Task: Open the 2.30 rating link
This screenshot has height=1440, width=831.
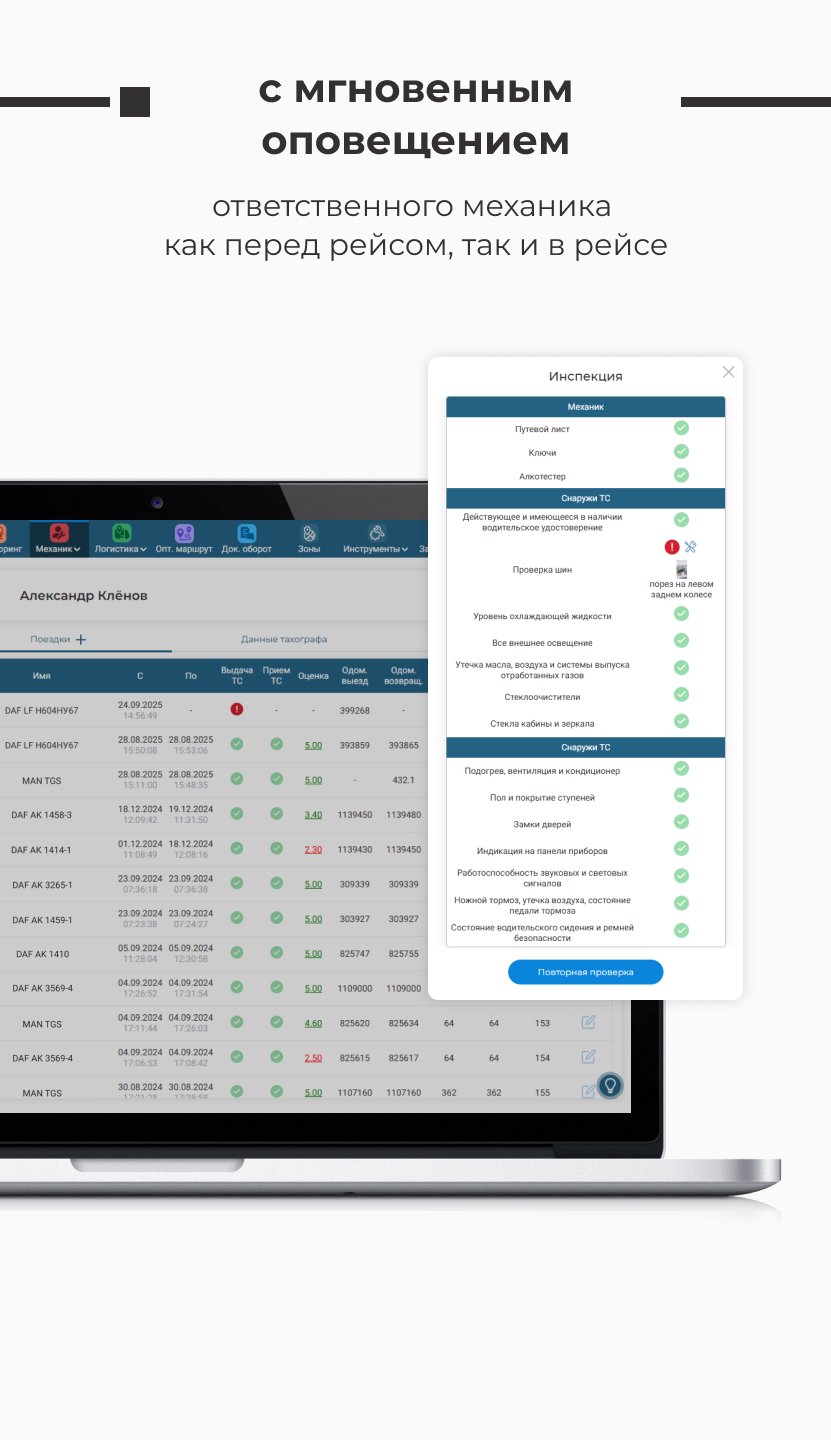Action: pyautogui.click(x=313, y=849)
